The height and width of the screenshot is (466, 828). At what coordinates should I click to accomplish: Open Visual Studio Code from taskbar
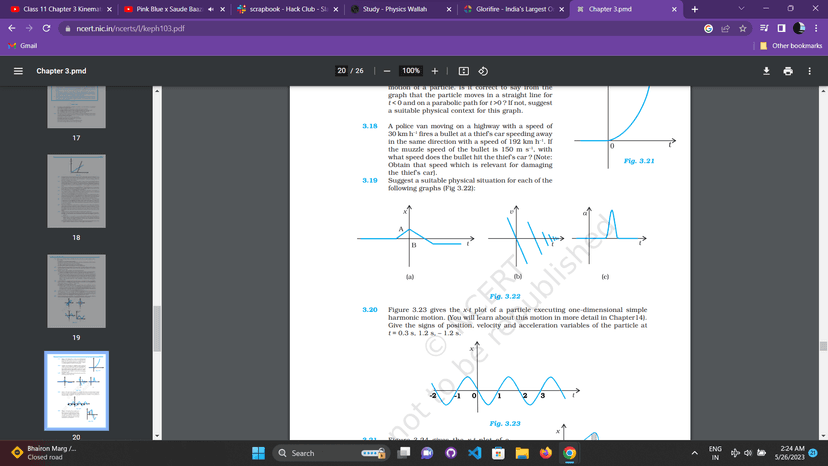pos(474,453)
